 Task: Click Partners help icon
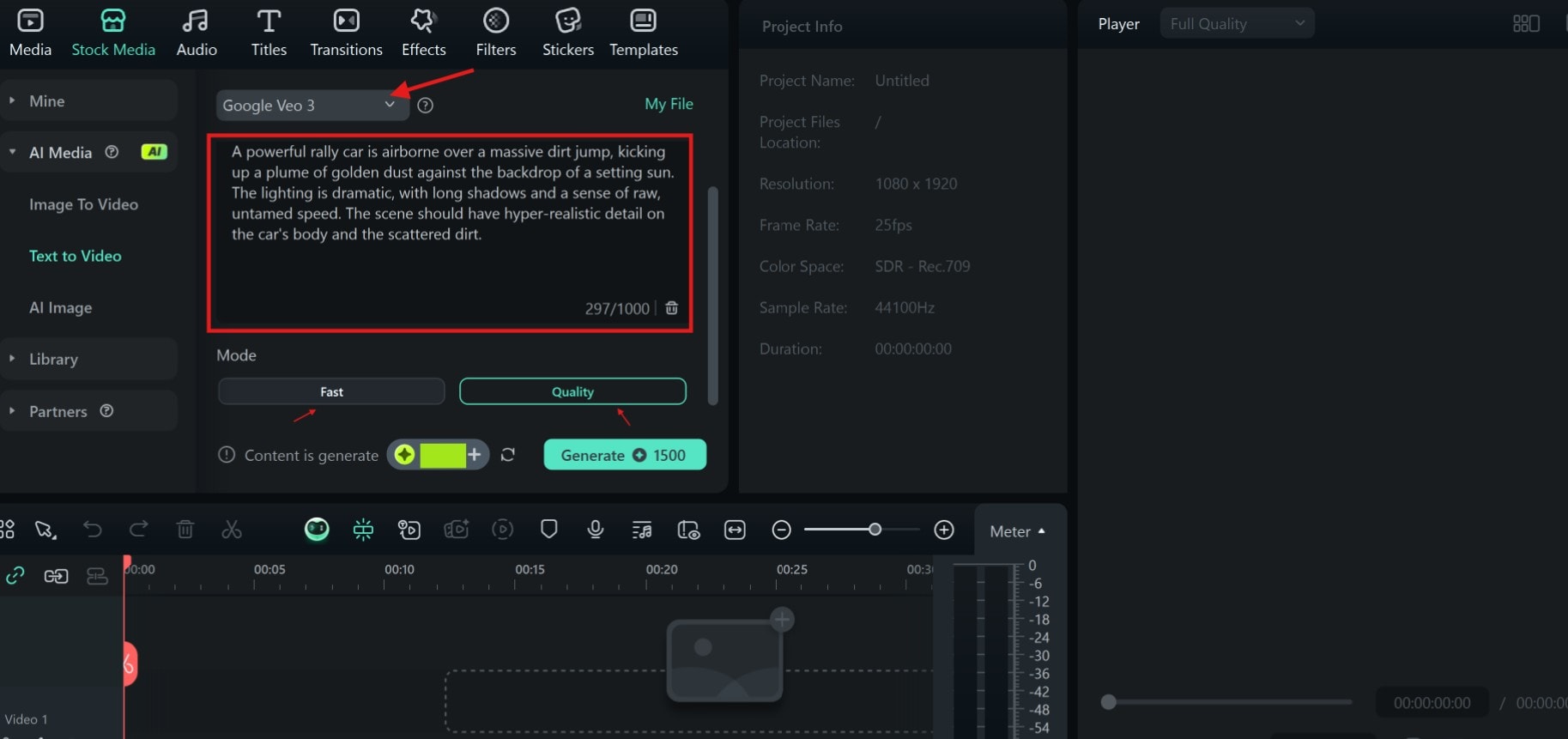106,410
